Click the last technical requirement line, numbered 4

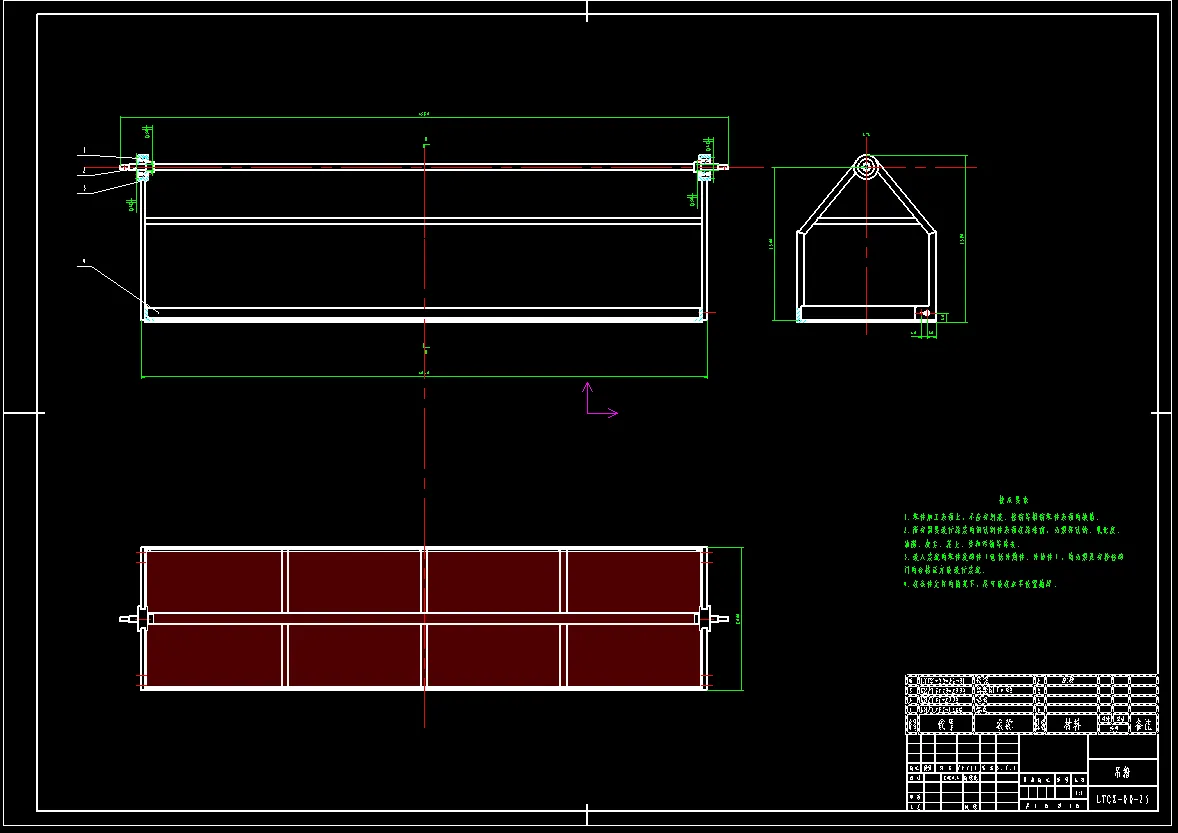tap(980, 584)
